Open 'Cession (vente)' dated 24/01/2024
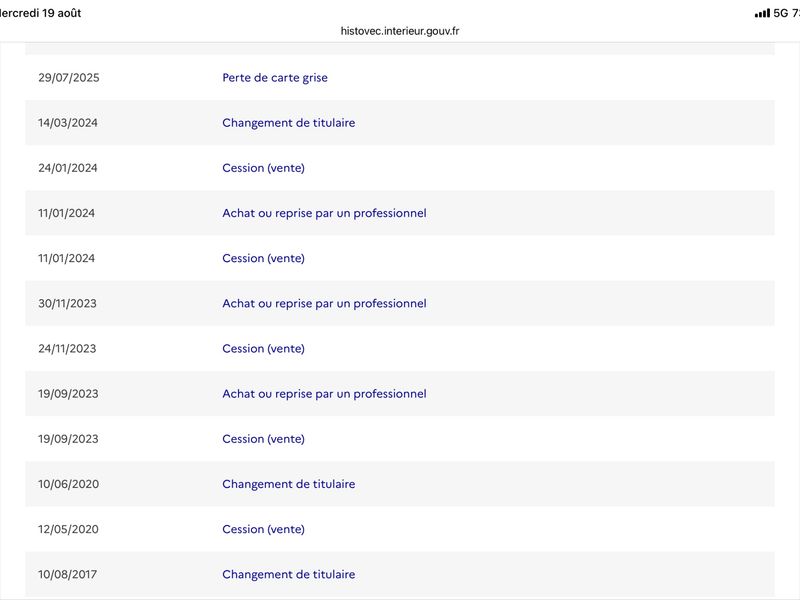This screenshot has width=800, height=600. (263, 168)
